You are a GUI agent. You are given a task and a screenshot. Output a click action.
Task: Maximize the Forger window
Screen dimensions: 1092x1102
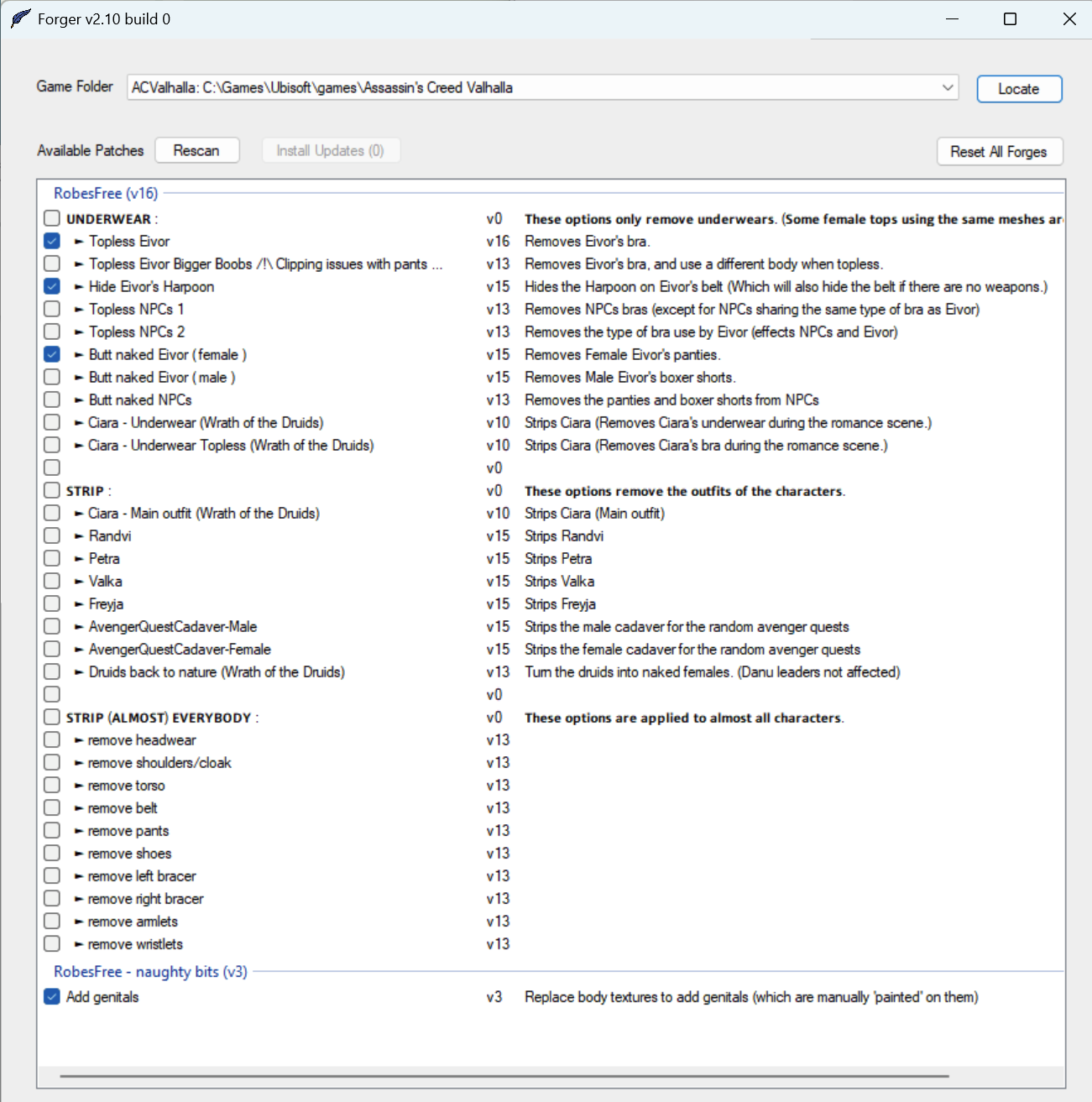[x=1010, y=18]
